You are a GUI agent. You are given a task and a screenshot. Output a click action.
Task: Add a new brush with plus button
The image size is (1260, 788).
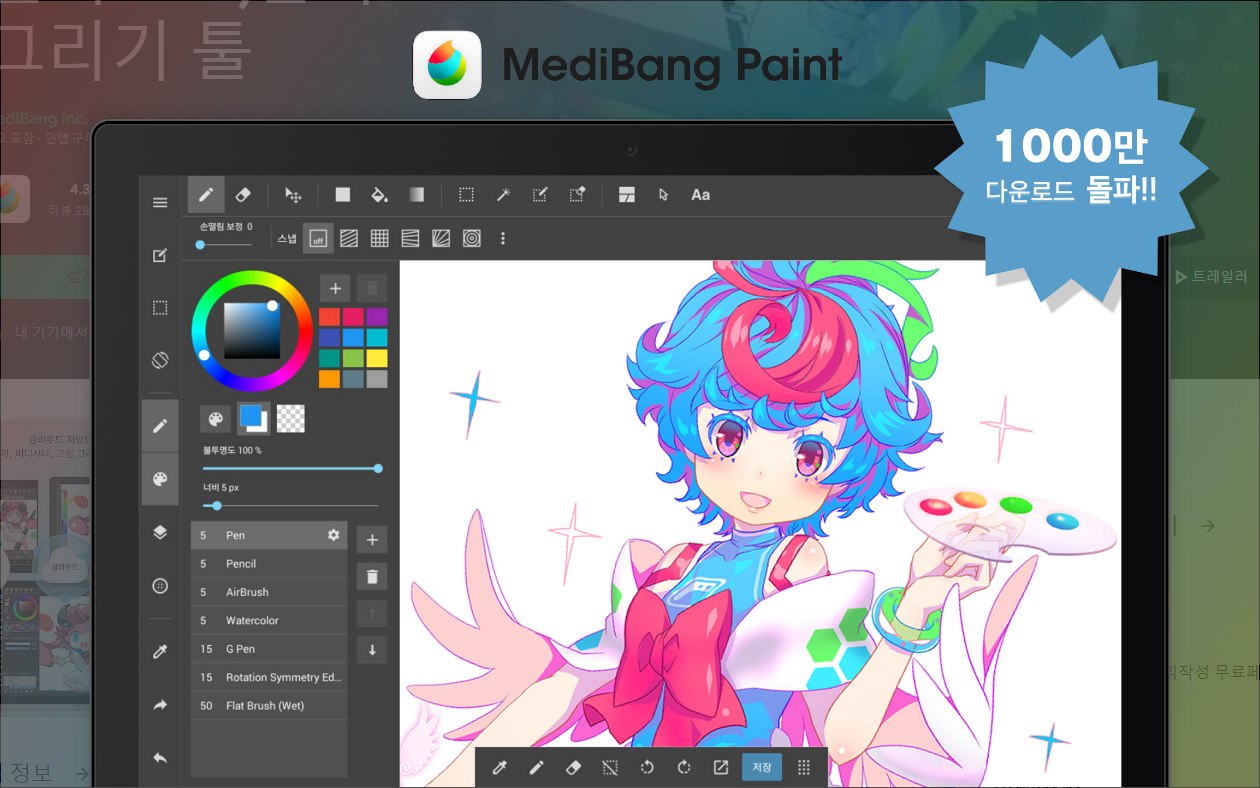coord(372,540)
